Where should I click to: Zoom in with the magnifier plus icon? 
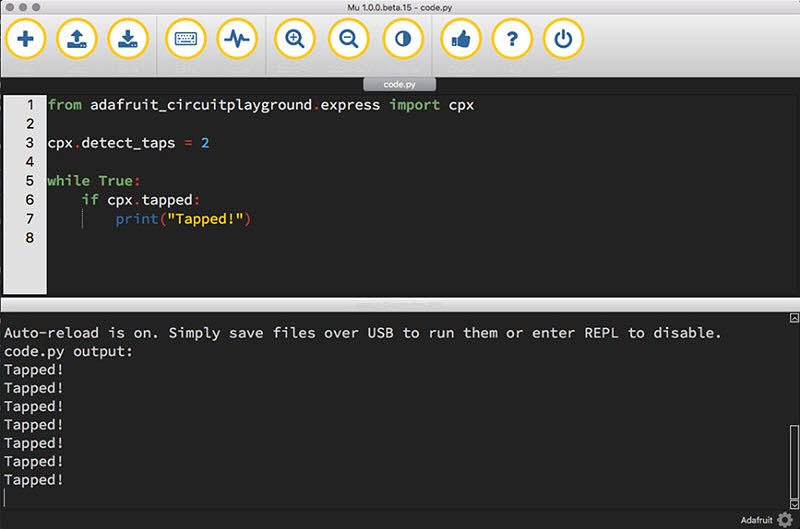pos(295,40)
